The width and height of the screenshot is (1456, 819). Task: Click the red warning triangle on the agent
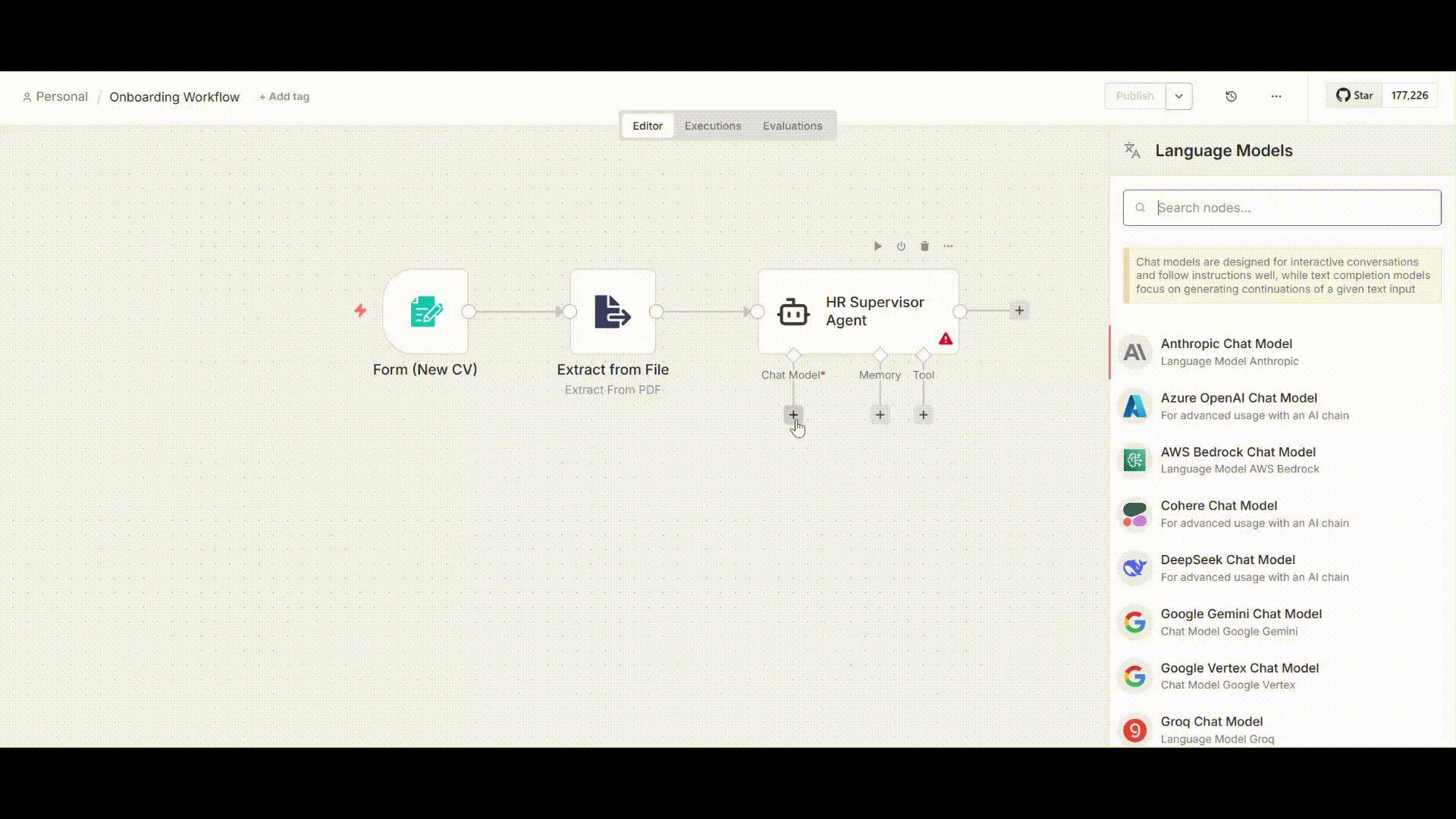click(946, 339)
